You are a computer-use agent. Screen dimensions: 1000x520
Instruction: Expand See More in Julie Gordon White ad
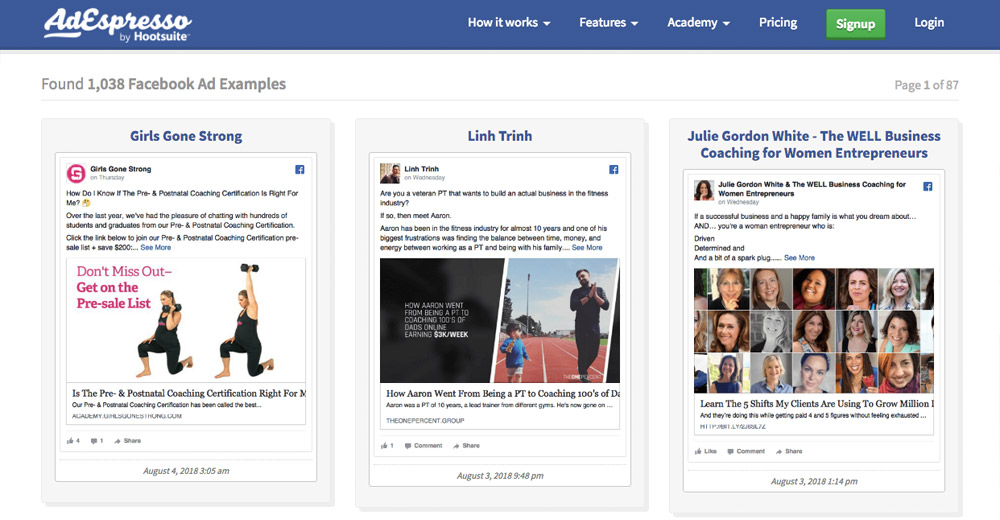(x=799, y=258)
